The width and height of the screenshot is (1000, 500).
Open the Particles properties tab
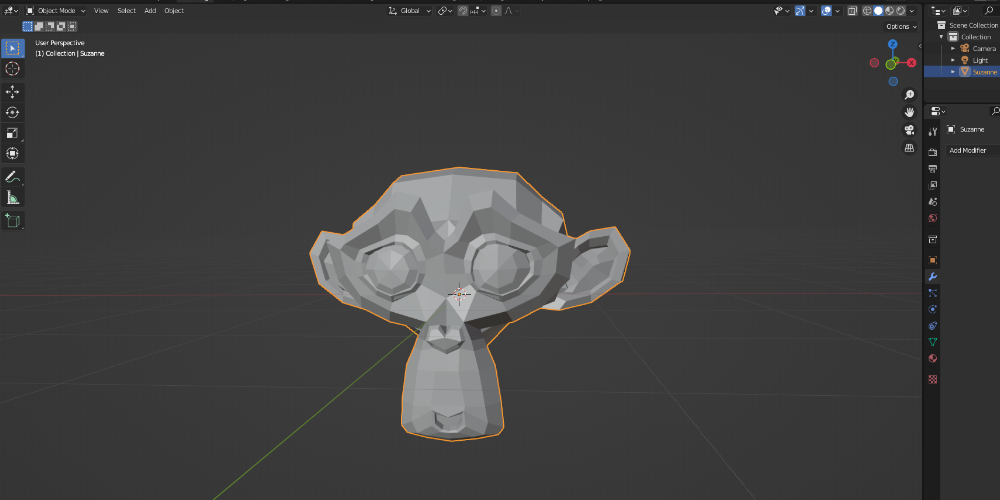pyautogui.click(x=932, y=293)
